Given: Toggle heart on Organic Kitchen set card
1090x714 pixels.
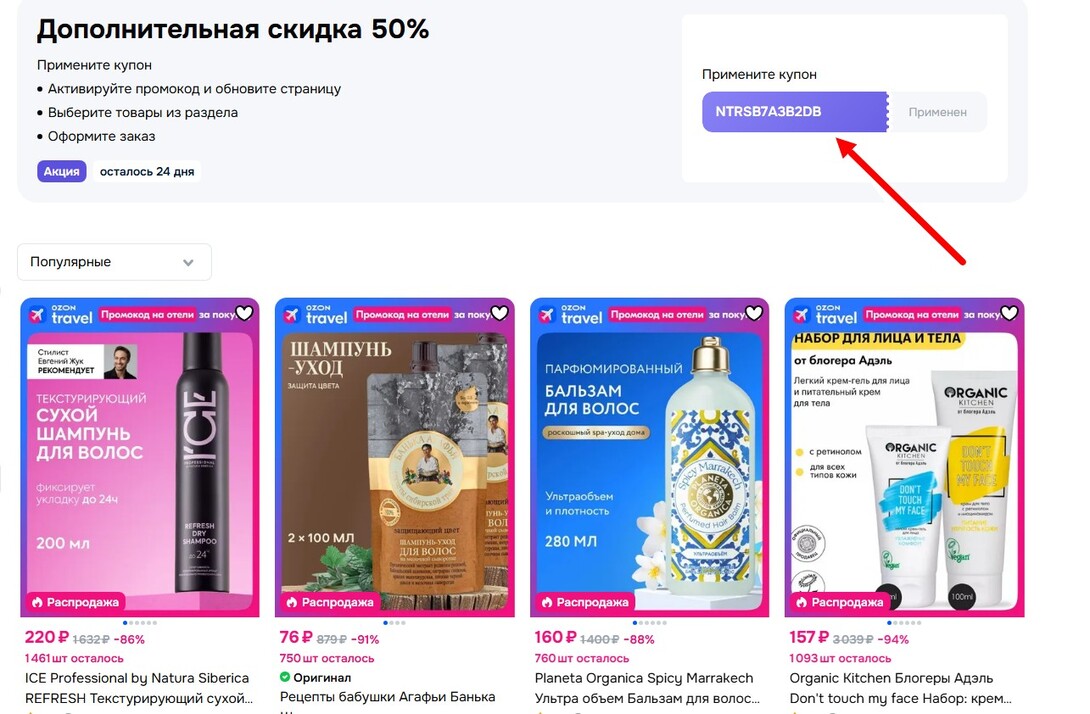Looking at the screenshot, I should [x=1009, y=314].
